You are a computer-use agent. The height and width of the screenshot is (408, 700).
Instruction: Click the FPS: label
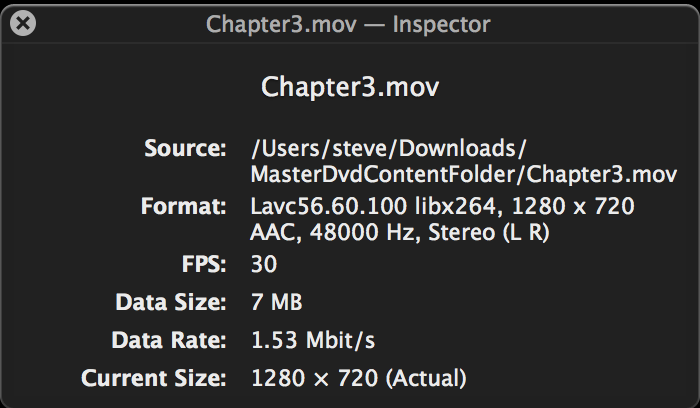204,264
